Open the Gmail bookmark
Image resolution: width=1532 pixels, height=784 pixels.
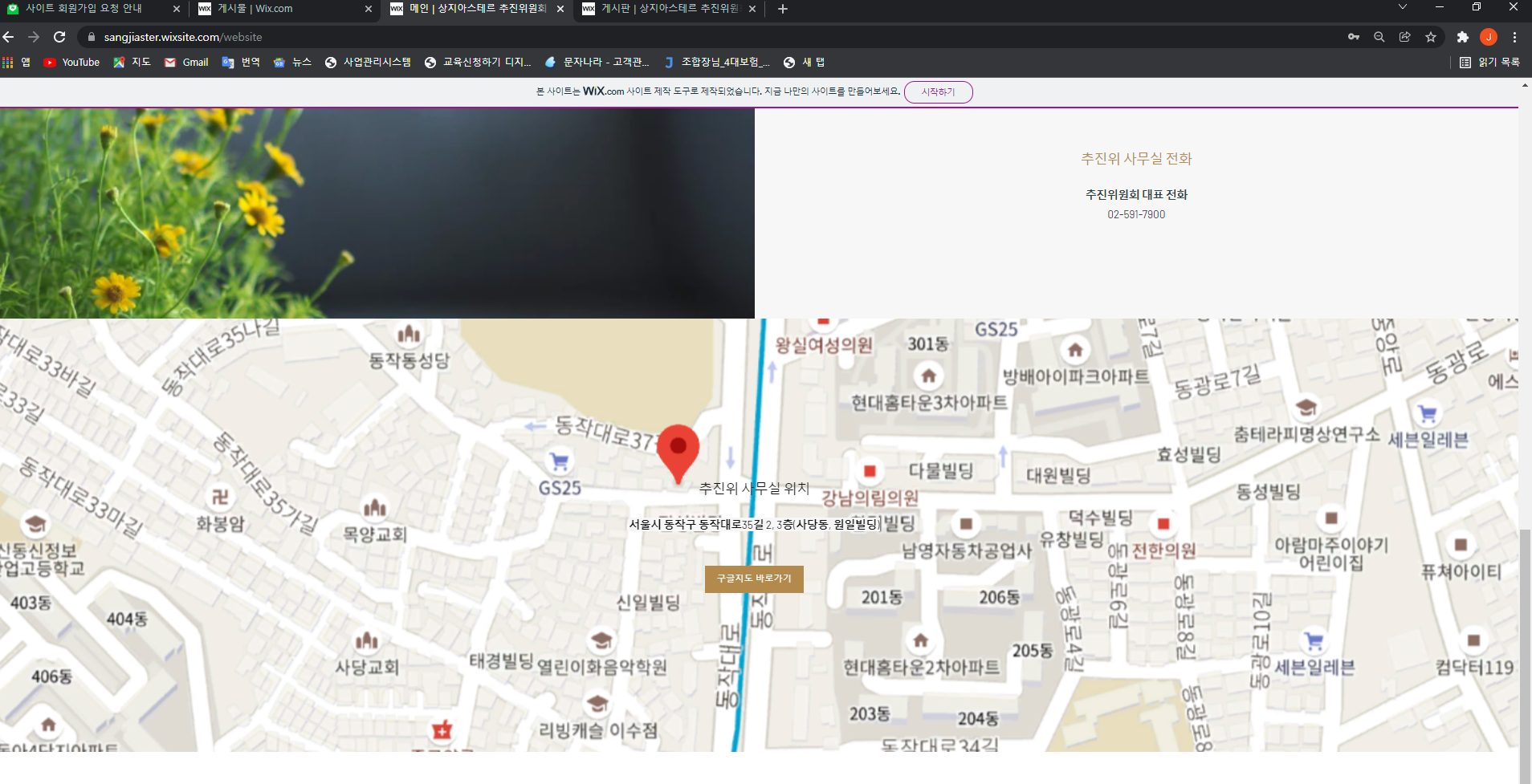pos(185,62)
